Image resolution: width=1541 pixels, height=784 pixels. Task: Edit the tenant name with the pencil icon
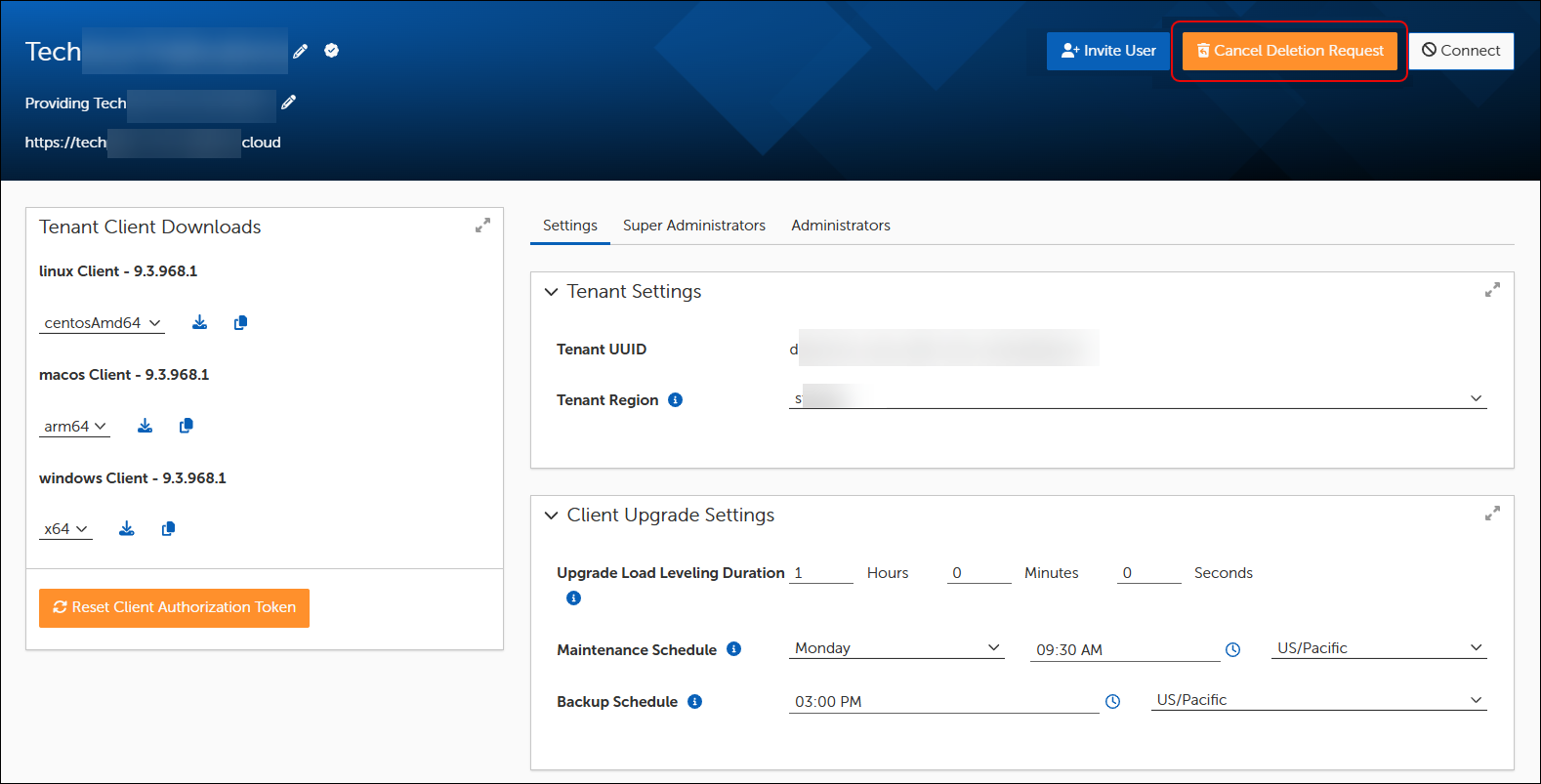(x=301, y=51)
